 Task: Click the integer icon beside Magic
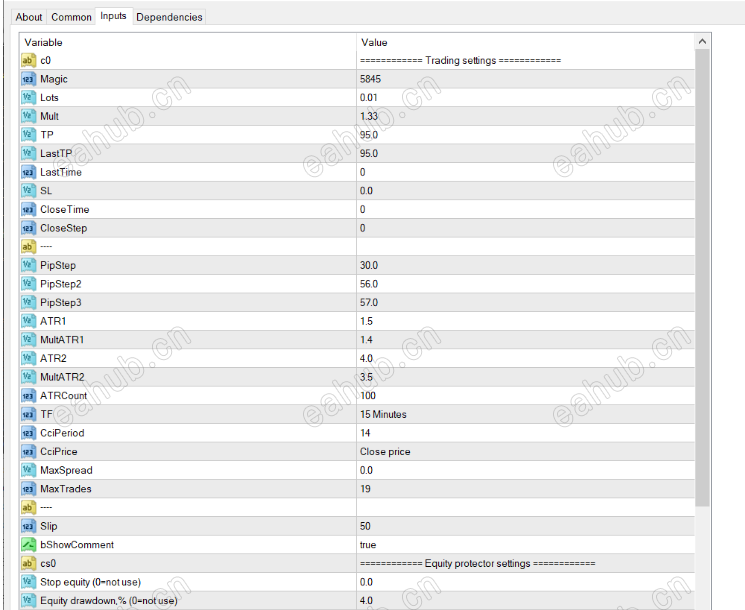pos(28,79)
